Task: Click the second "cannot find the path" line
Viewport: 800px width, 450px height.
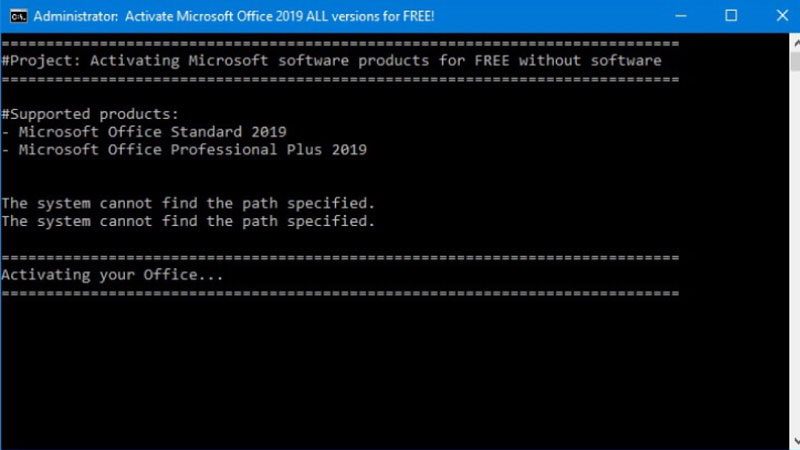Action: (188, 221)
